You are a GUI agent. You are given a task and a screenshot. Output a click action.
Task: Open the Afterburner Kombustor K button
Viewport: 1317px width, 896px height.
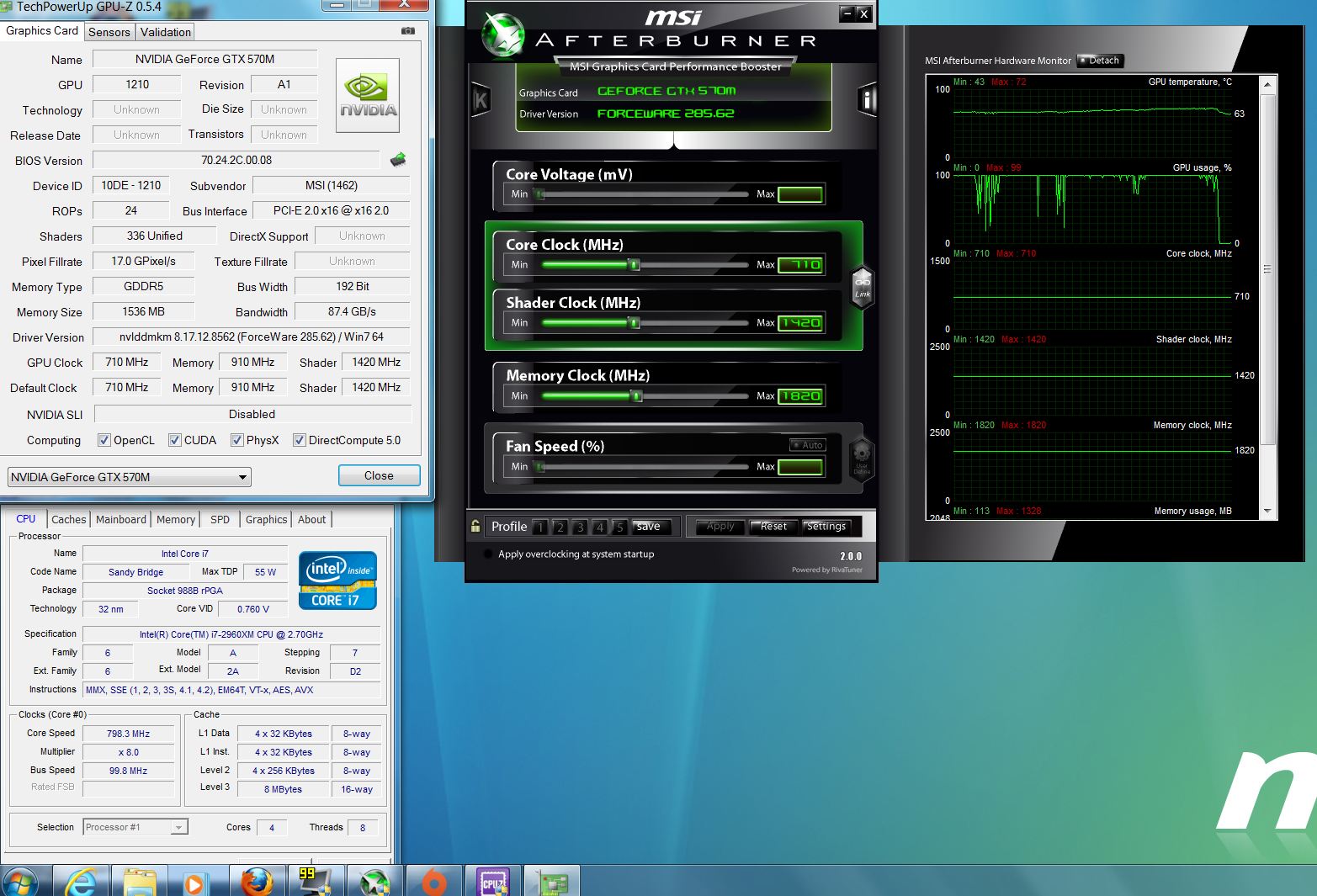click(x=481, y=101)
